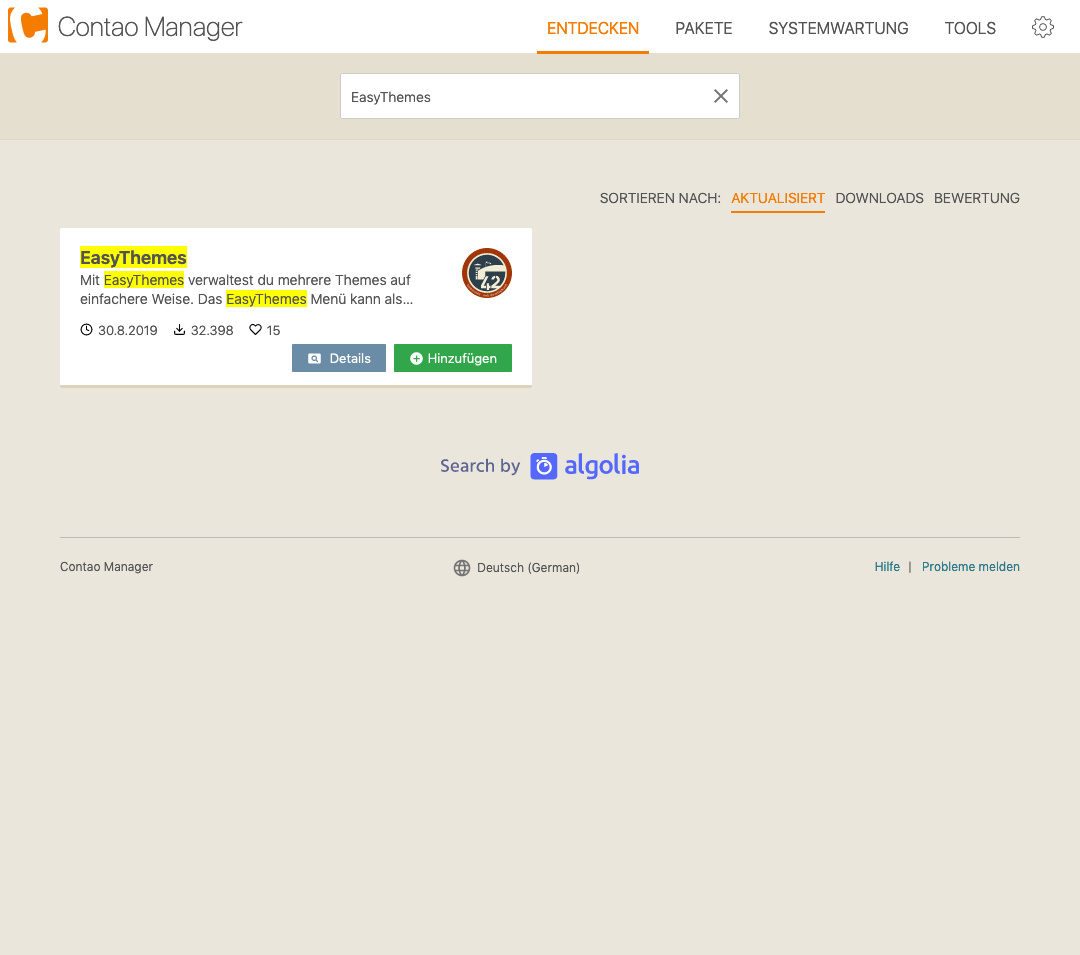Click the 'Search by' text
Screen dimensions: 1080x955
(480, 466)
